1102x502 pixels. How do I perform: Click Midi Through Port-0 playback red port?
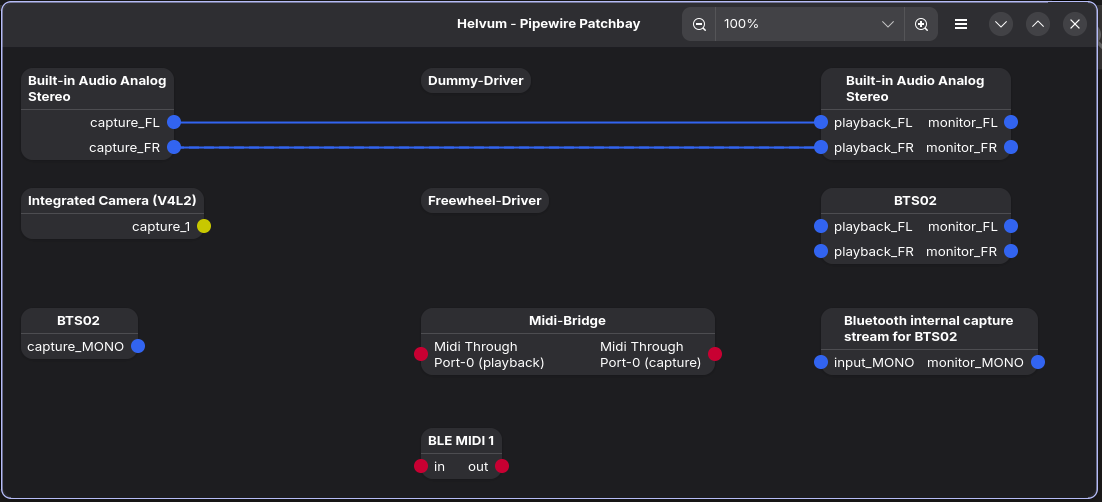coord(421,354)
